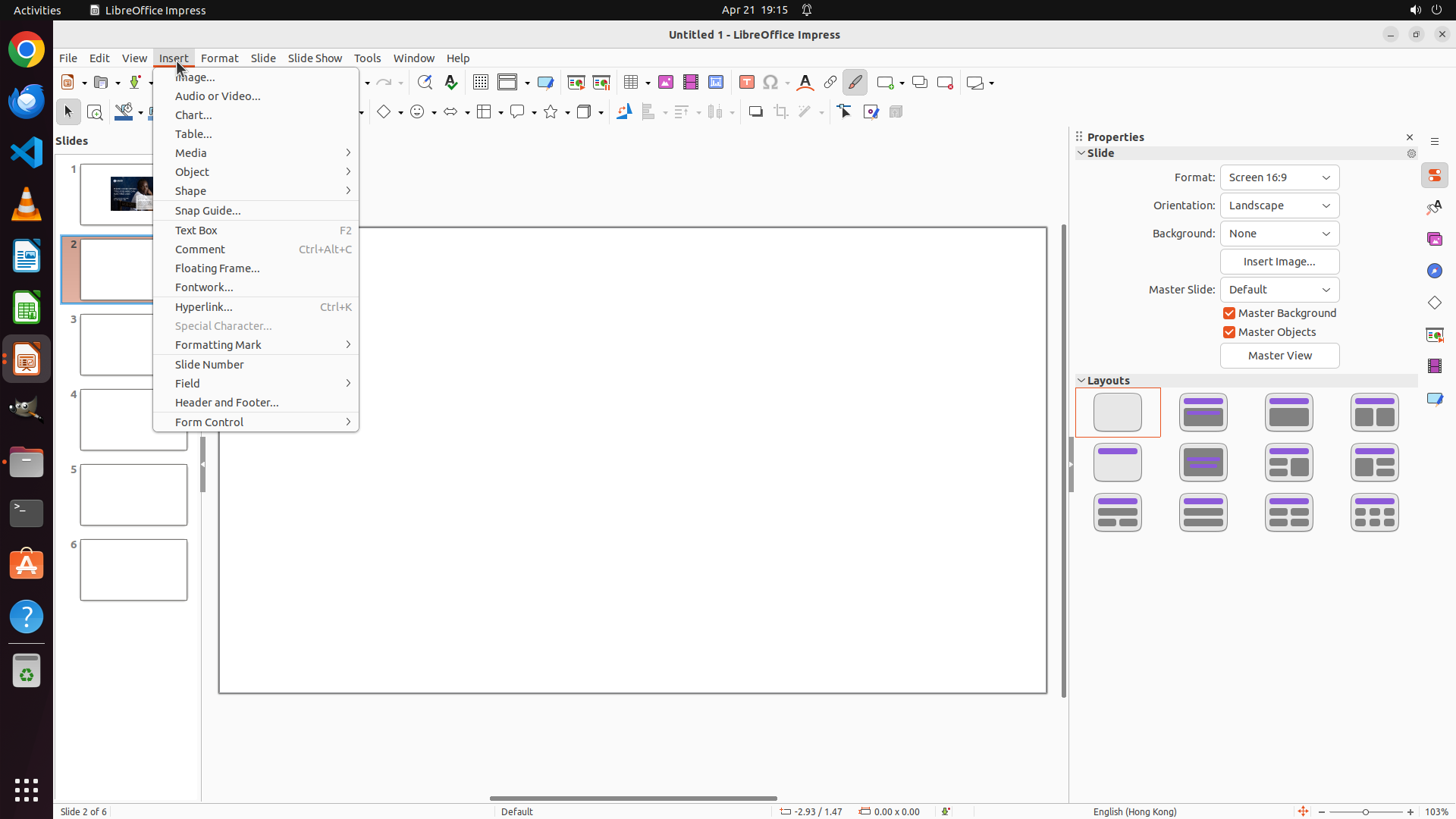The image size is (1456, 819).
Task: Toggle the highlighting color tool
Action: point(855,82)
